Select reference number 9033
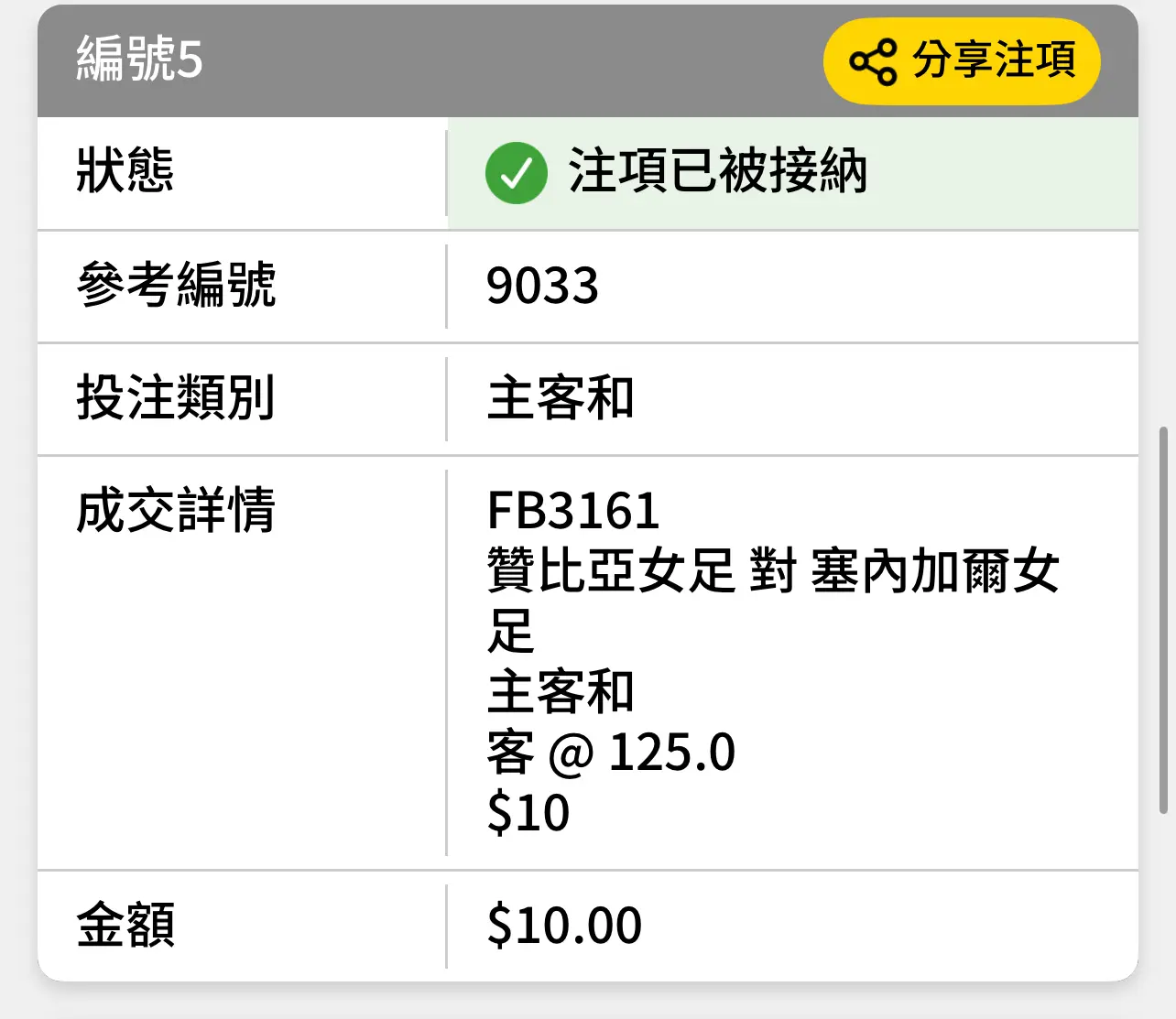 coord(542,286)
